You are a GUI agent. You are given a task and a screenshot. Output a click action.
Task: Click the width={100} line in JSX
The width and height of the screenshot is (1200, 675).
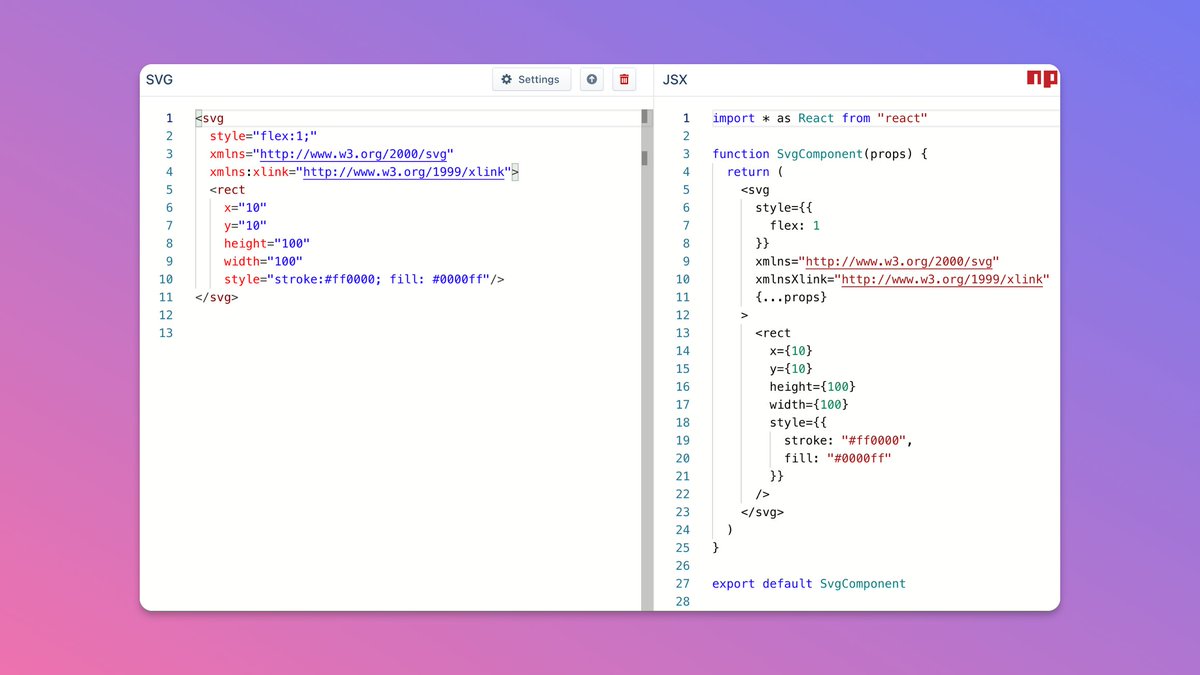[x=809, y=406]
